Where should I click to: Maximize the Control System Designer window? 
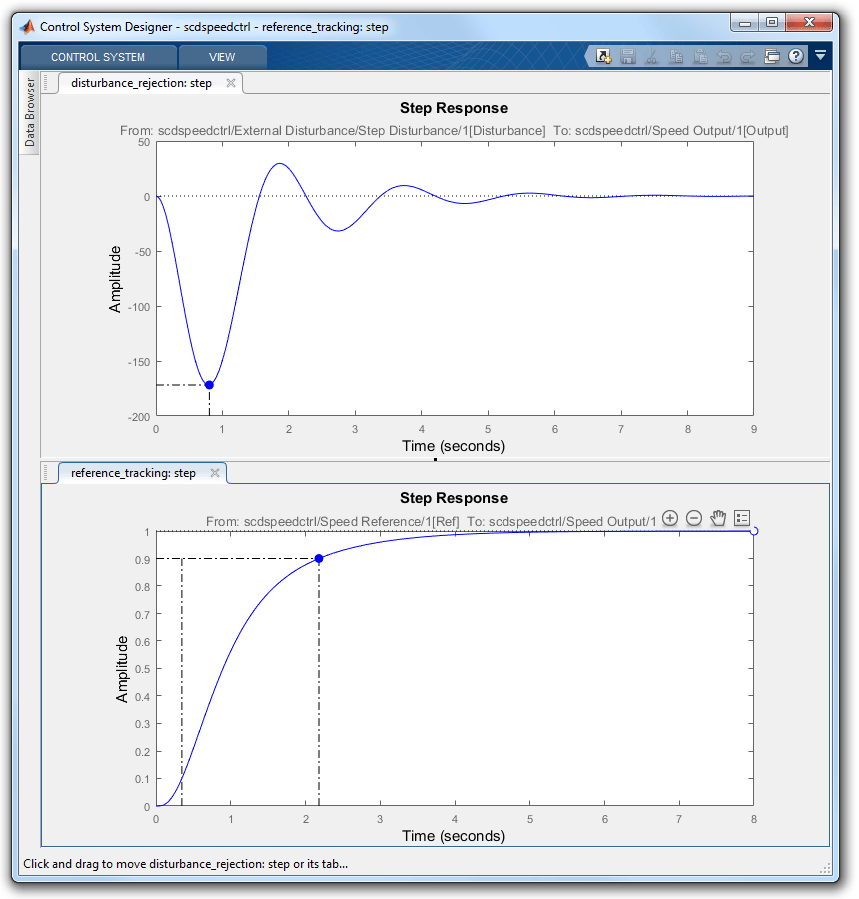pyautogui.click(x=772, y=23)
